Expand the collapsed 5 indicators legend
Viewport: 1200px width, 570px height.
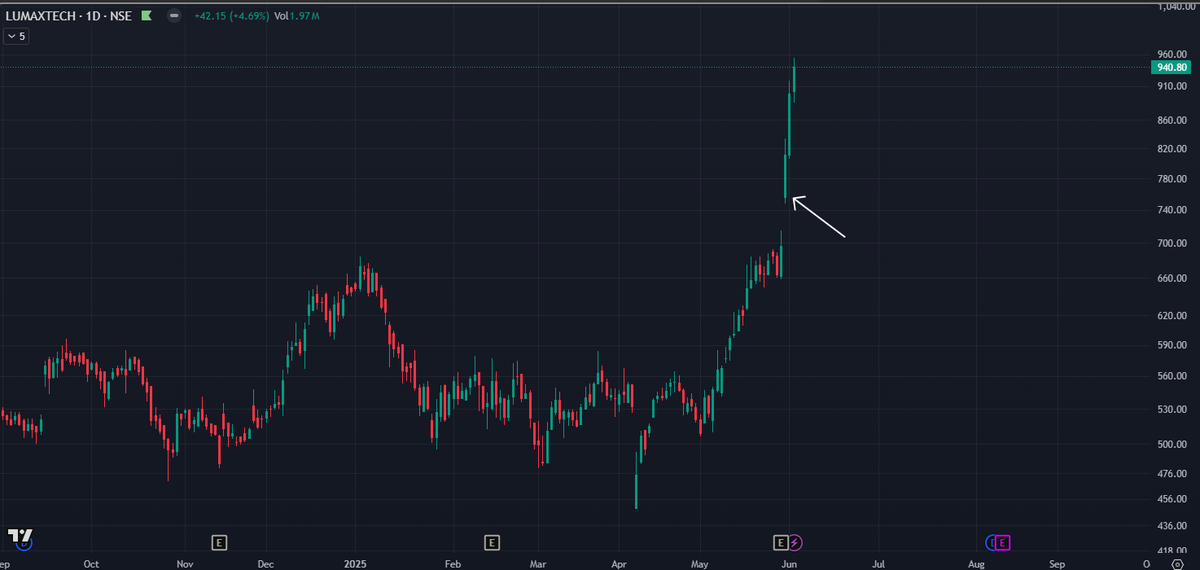coord(17,36)
